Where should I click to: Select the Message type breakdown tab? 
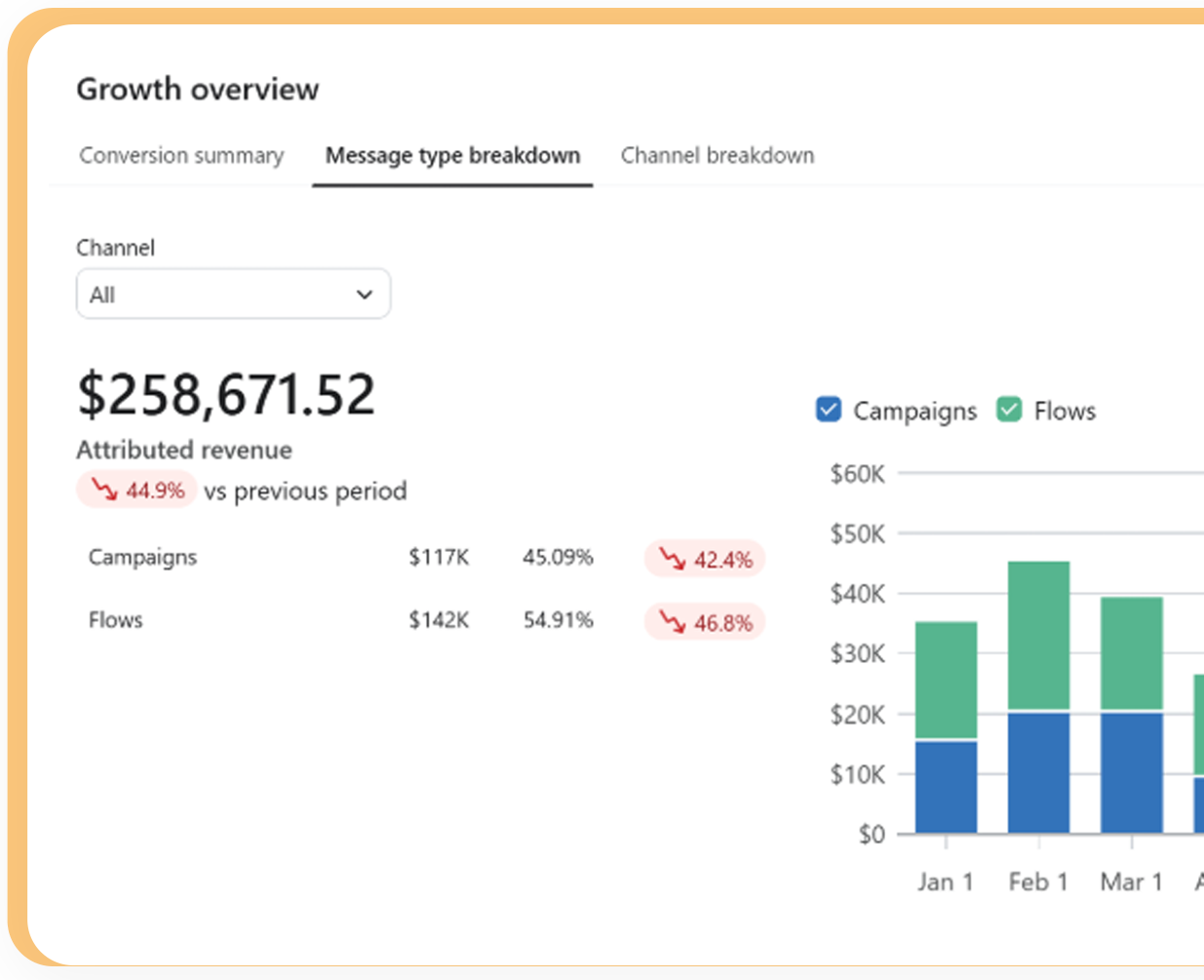tap(452, 156)
